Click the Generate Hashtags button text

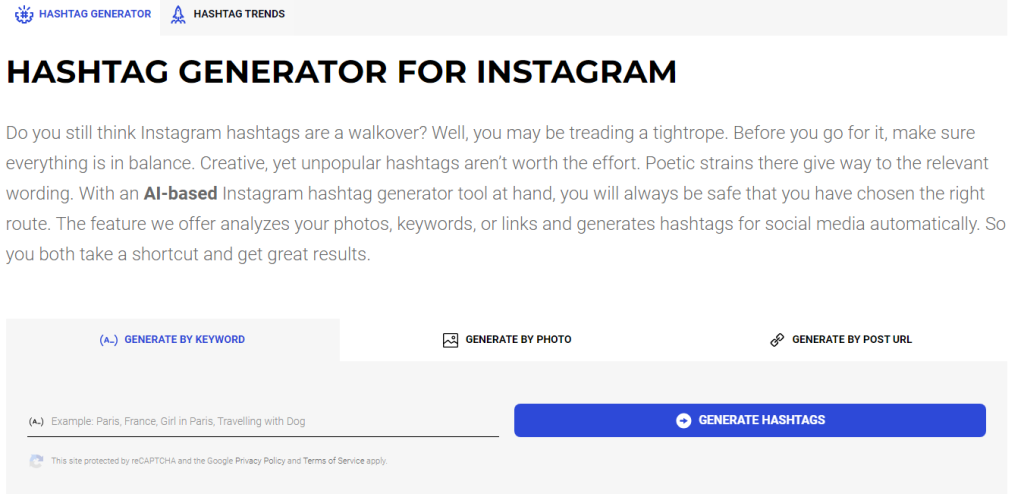coord(762,420)
